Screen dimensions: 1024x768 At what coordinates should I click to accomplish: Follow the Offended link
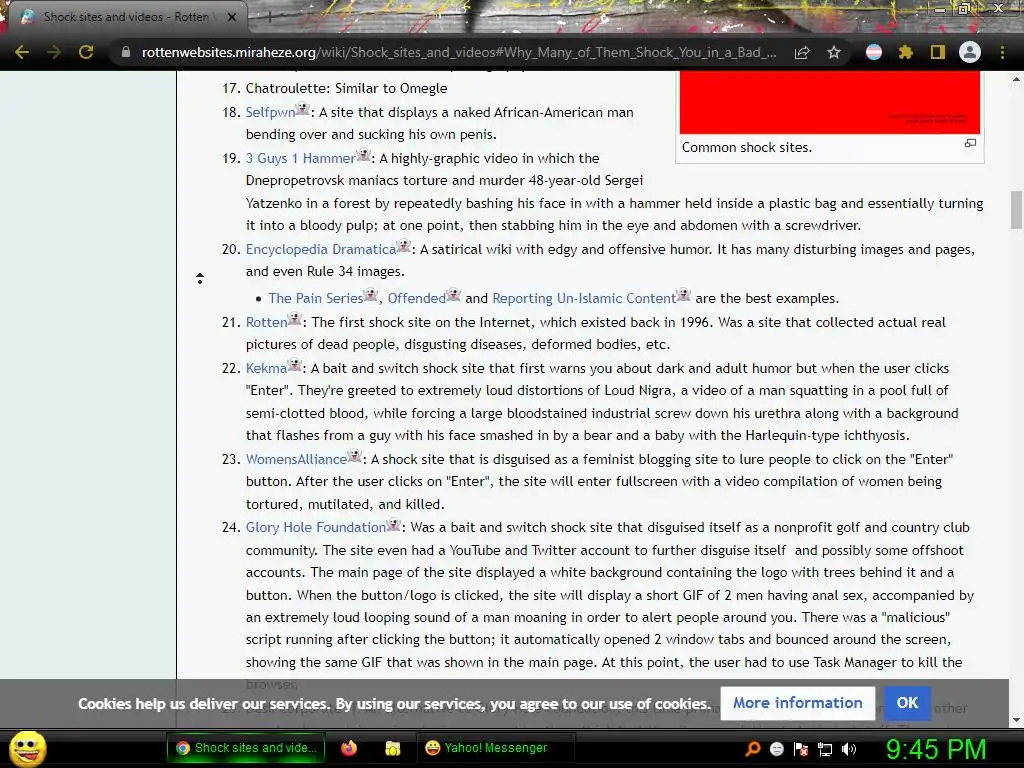pos(417,298)
